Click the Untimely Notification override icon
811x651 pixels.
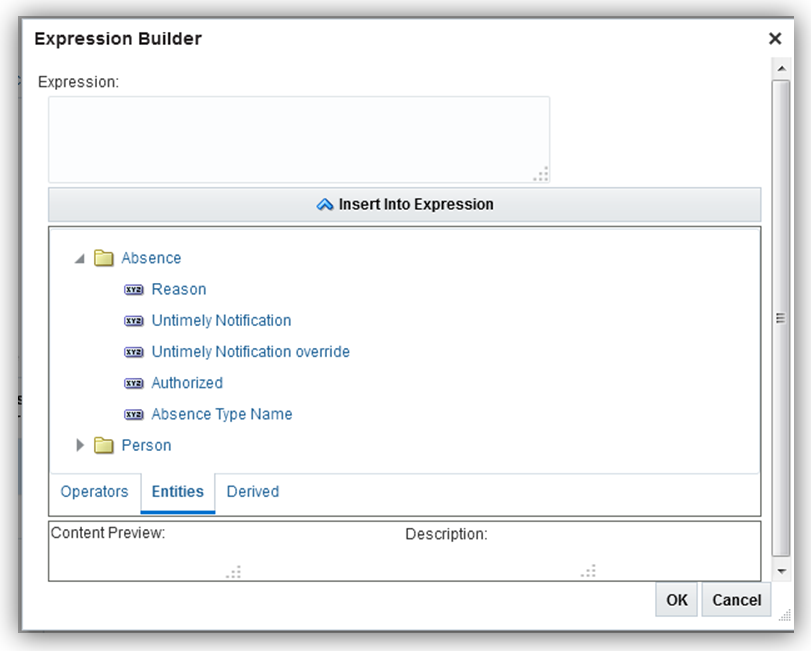(134, 352)
